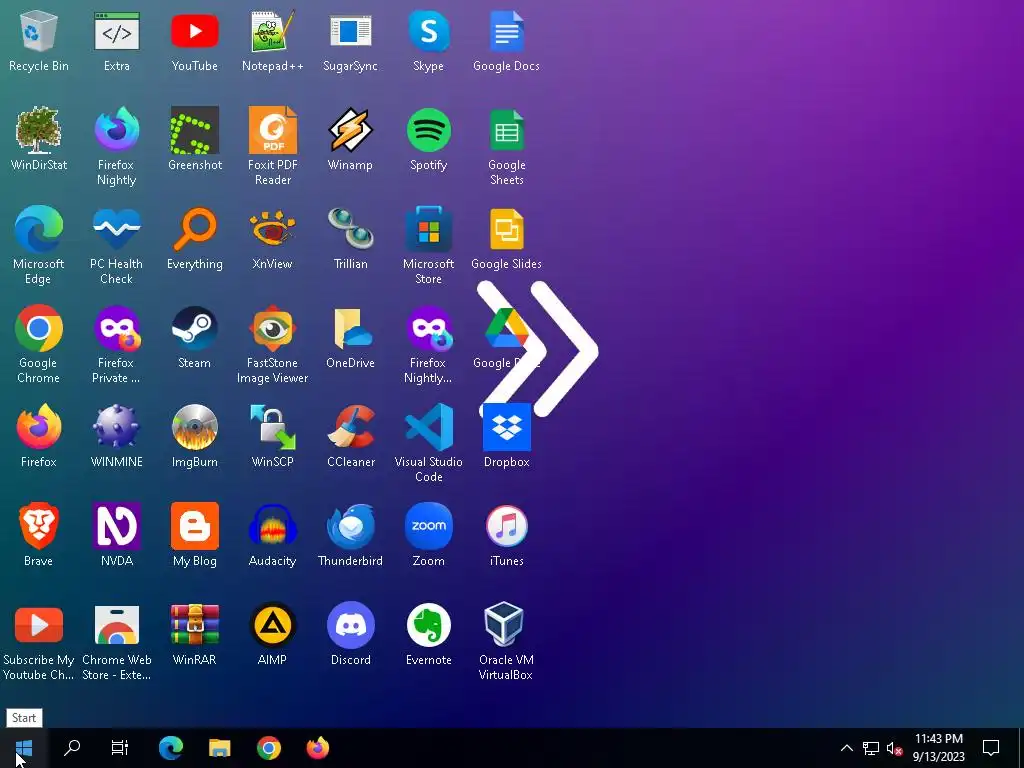1024x768 pixels.
Task: Expand the hidden system tray icons
Action: [x=846, y=748]
